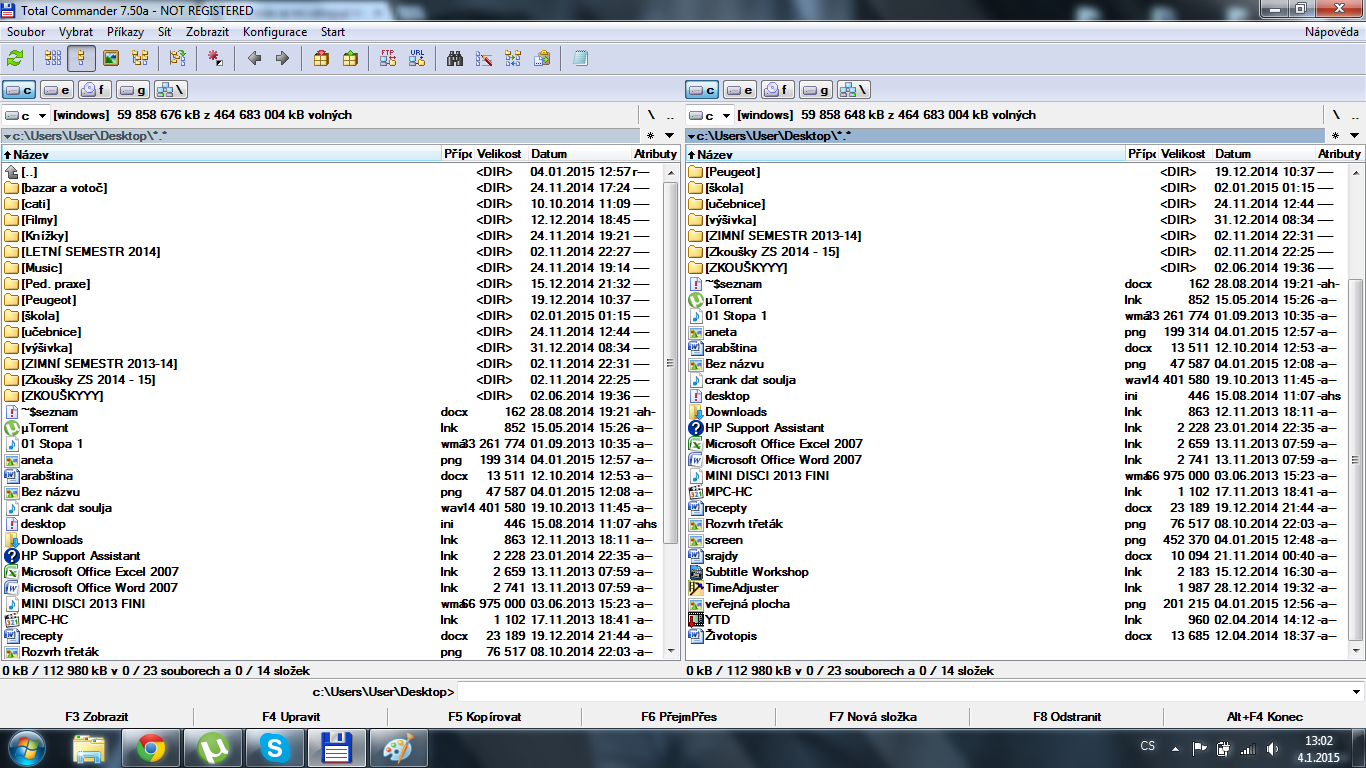The image size is (1366, 768).
Task: Click the right panel vertical scrollbar
Action: pos(1356,410)
